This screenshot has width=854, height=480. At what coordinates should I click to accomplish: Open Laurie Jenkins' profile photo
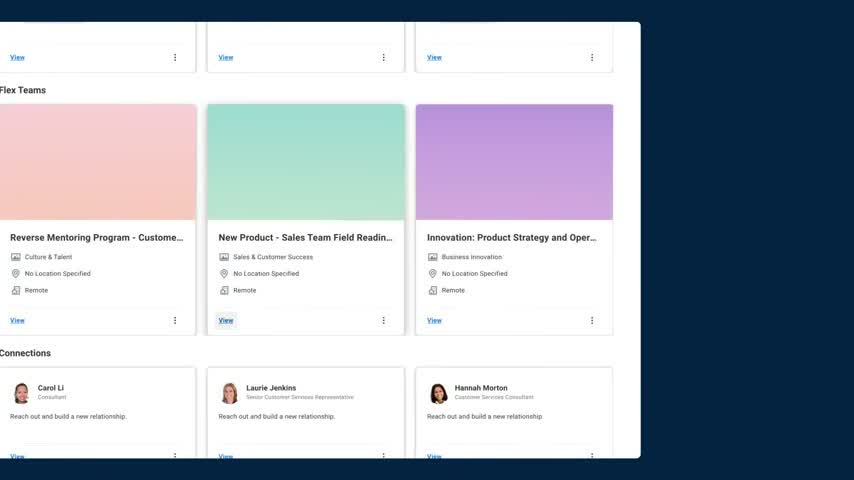[x=230, y=393]
